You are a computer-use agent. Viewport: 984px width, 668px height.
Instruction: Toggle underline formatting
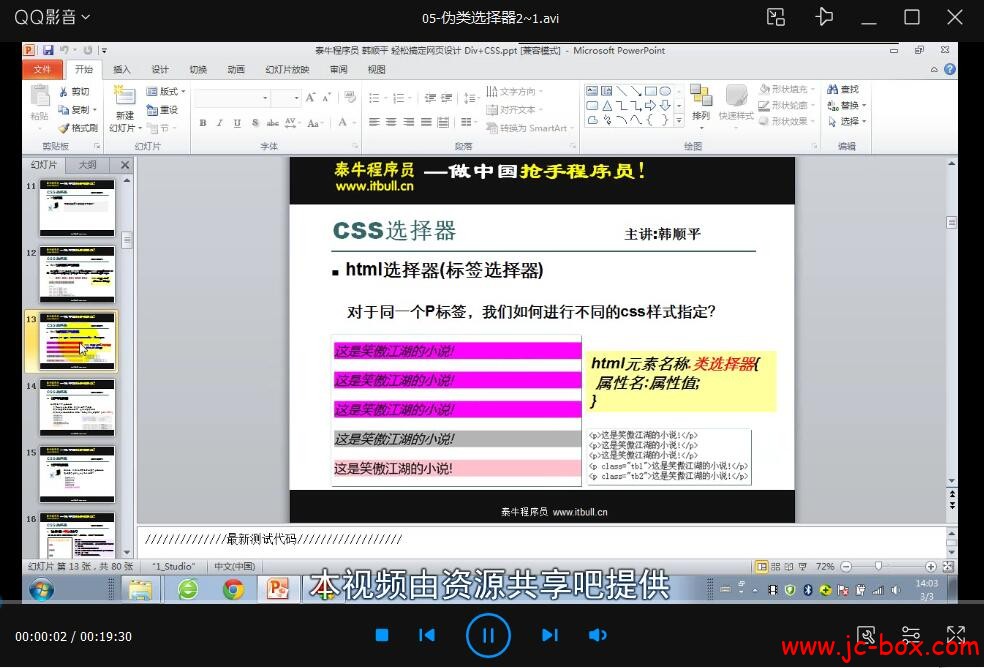[x=237, y=123]
